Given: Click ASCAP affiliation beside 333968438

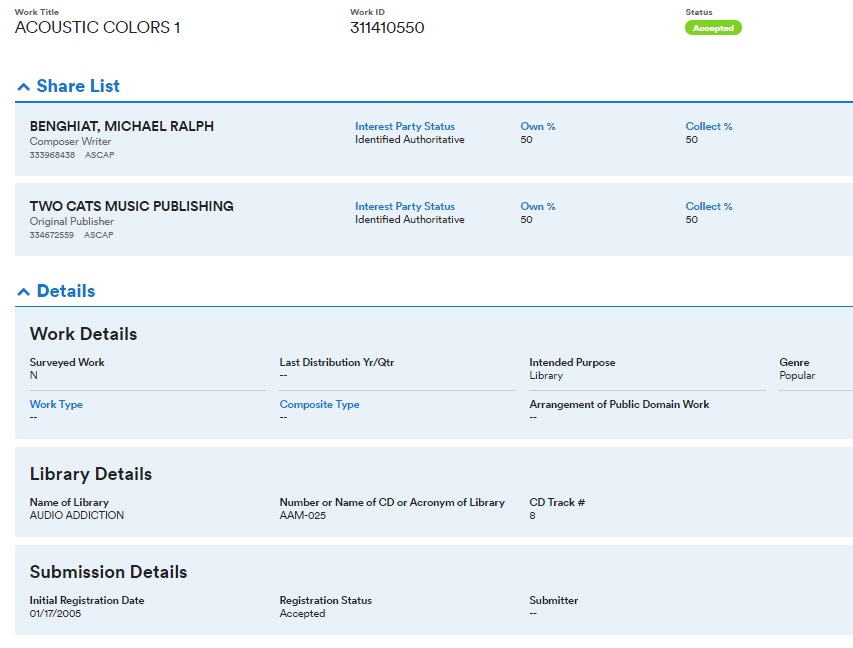Looking at the screenshot, I should coord(100,155).
